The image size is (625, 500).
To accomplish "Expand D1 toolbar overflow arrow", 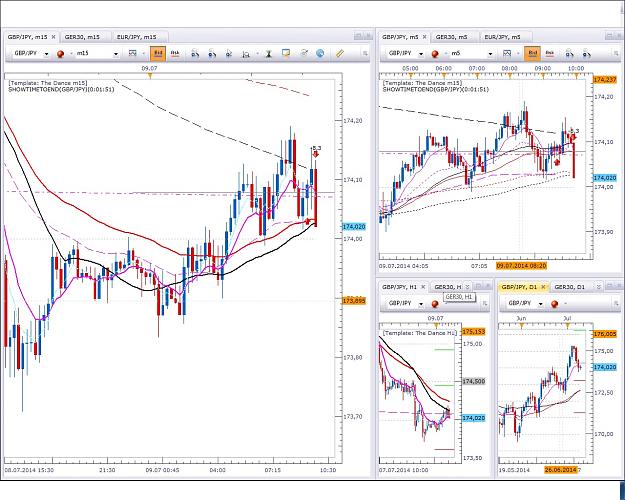I will click(x=616, y=304).
